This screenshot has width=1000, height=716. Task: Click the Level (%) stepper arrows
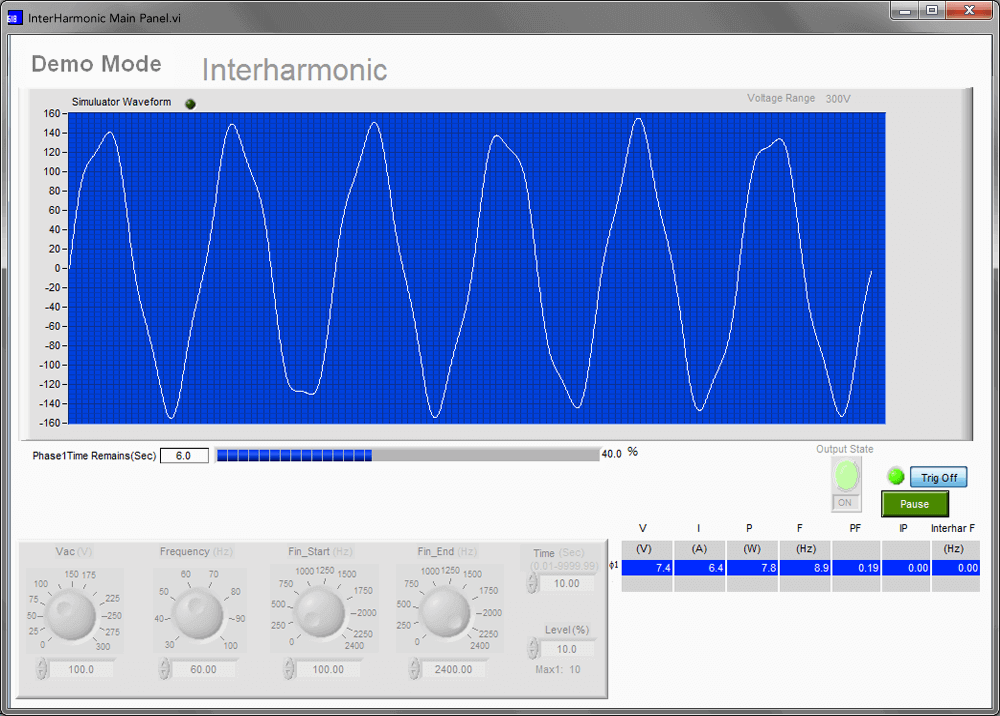[x=532, y=649]
